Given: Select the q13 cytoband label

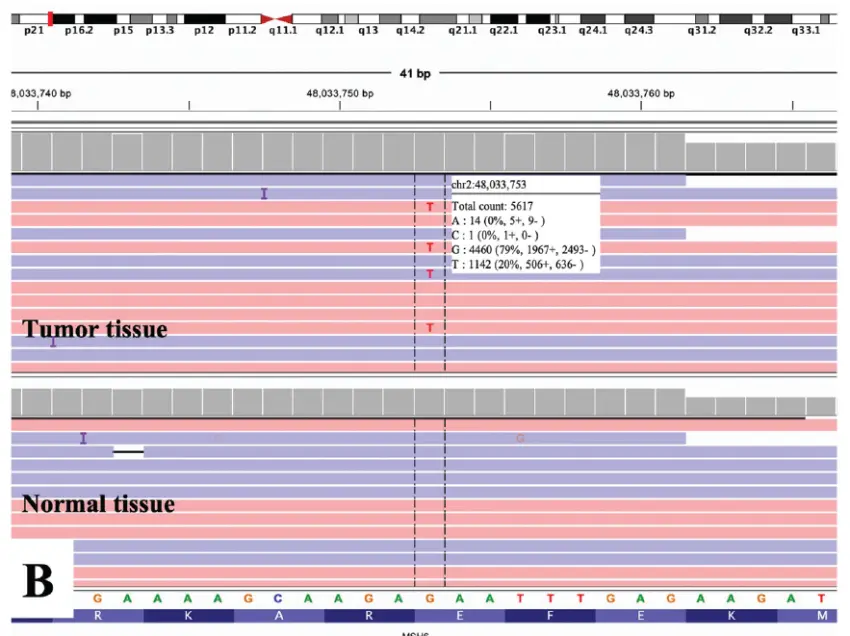Looking at the screenshot, I should click(368, 30).
